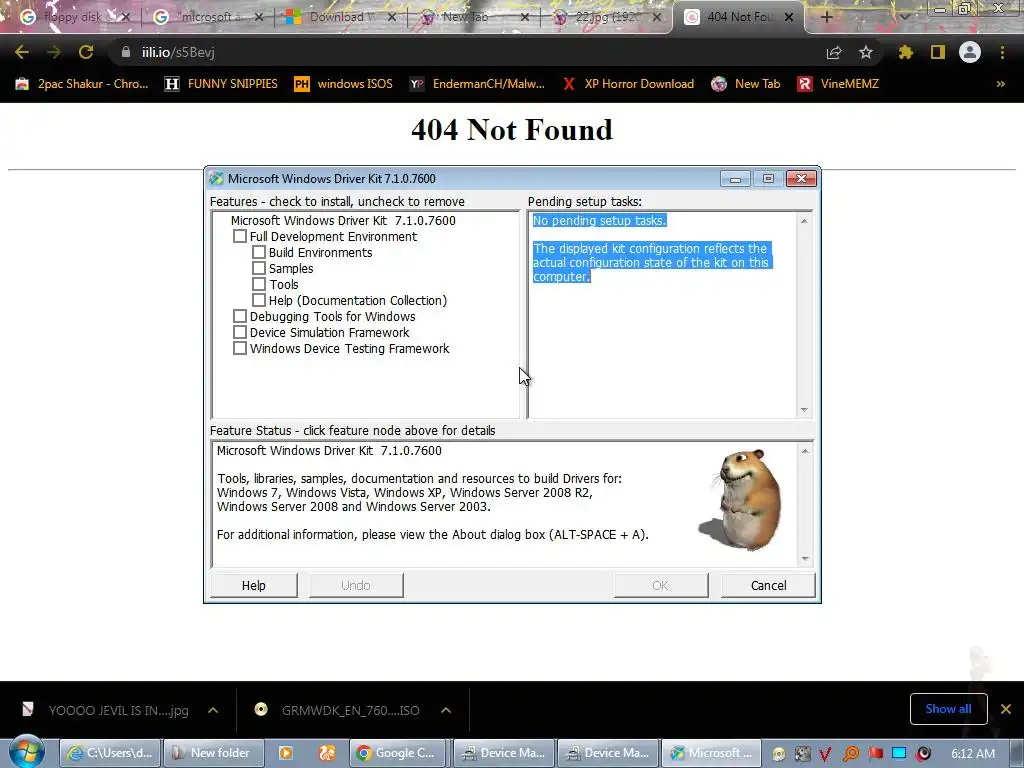Open the media player taskbar icon
Screen dimensions: 1024x768
click(x=286, y=753)
